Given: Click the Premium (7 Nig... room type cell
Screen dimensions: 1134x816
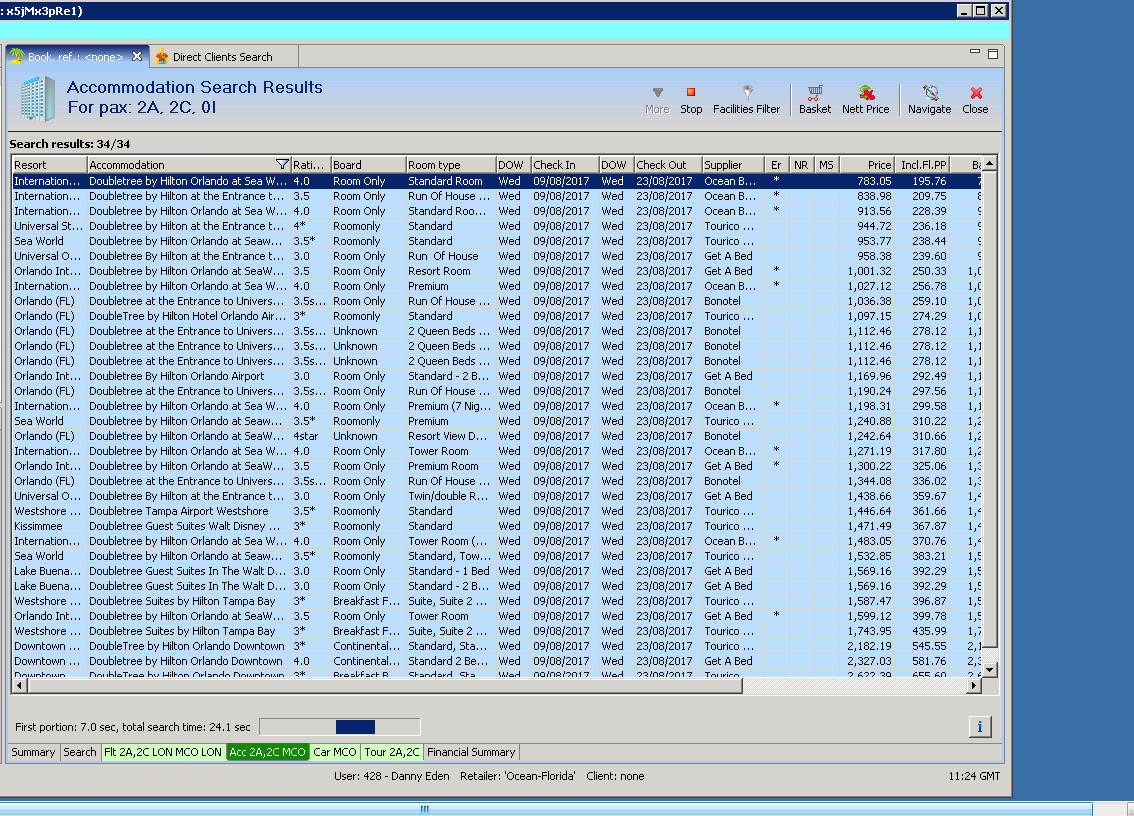Looking at the screenshot, I should (449, 407).
